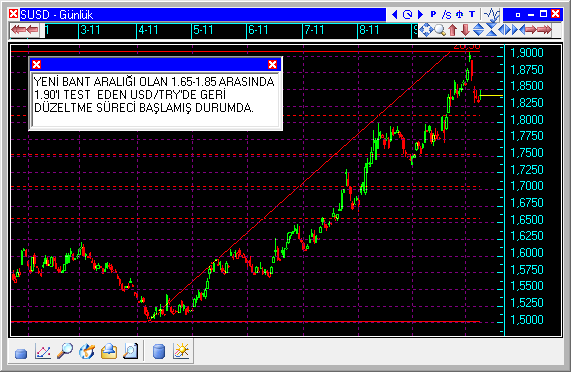Click the bold T button in title bar
The height and width of the screenshot is (372, 571).
tap(472, 15)
